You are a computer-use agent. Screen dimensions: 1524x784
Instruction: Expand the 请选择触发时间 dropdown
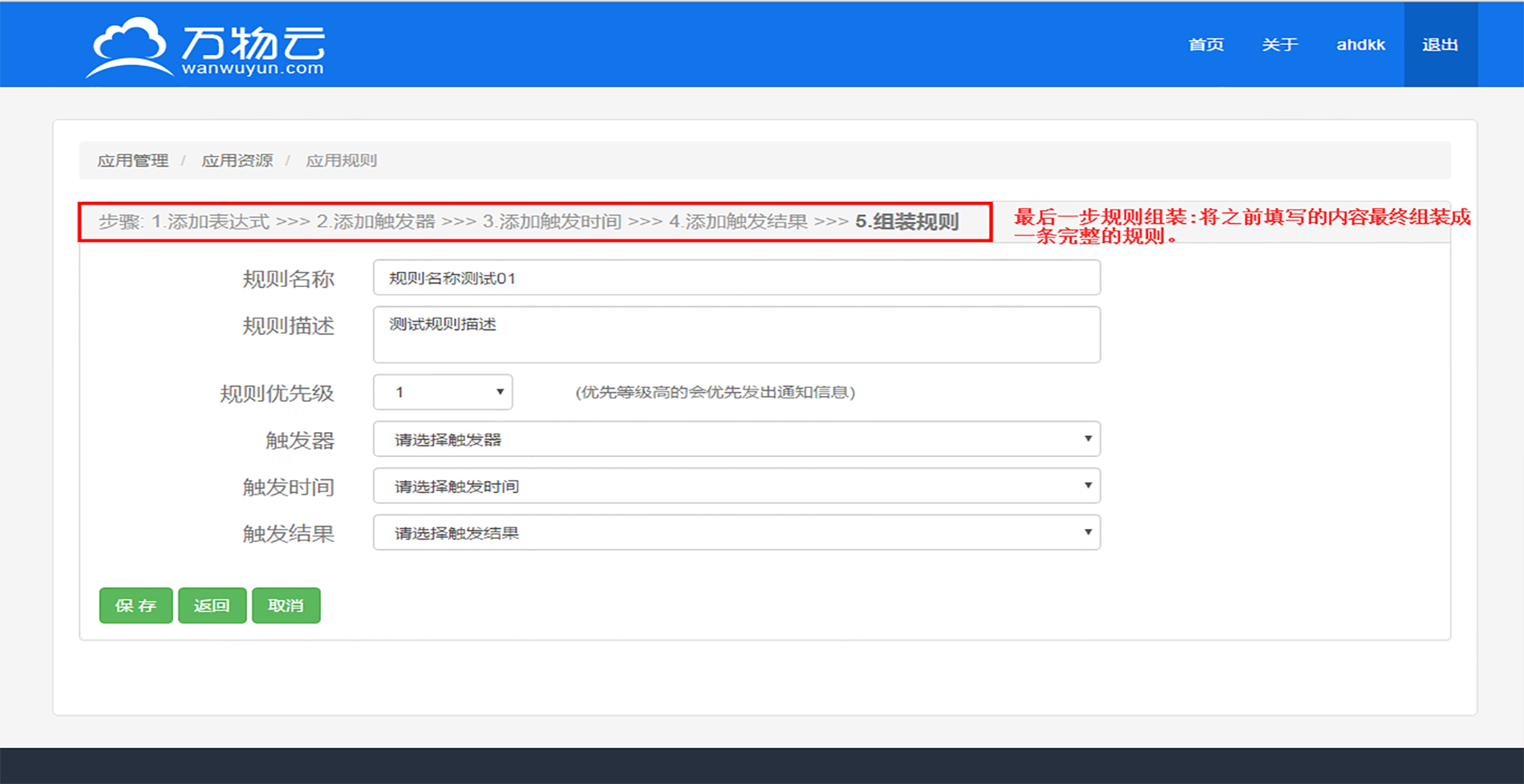(x=736, y=486)
